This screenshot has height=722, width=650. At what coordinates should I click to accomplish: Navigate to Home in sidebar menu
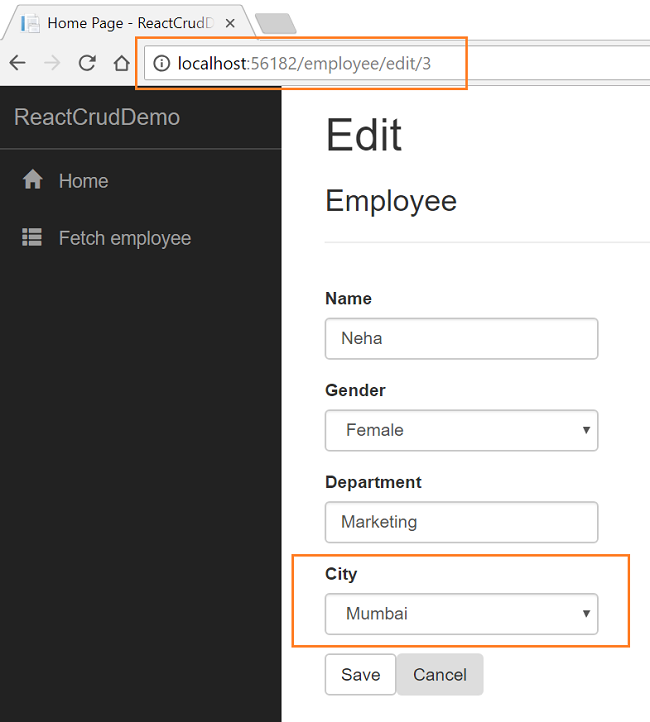pos(83,181)
